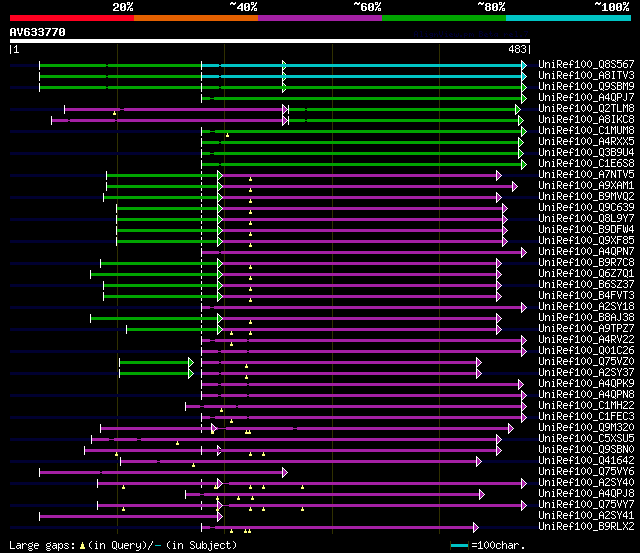
Task: Select hit UniRef100_Q6Z7Q1
Action: coord(586,274)
